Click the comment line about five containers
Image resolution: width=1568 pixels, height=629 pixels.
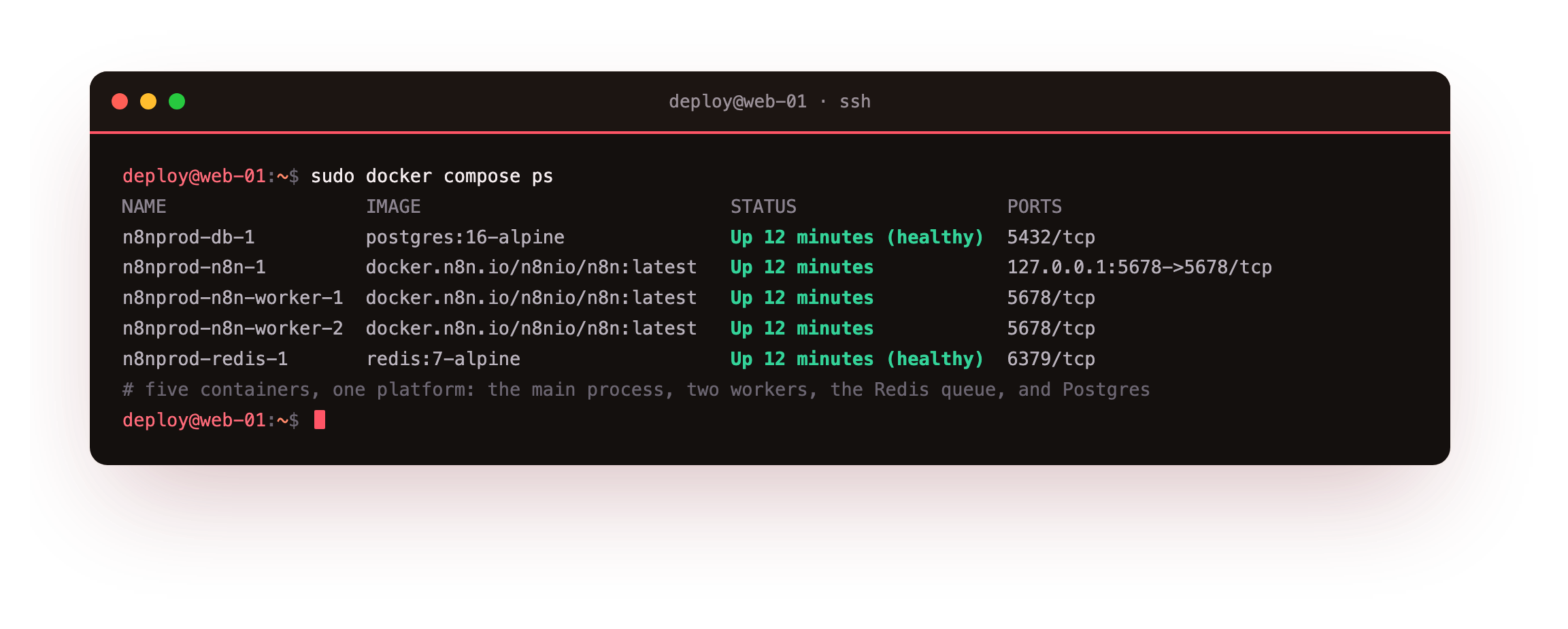(x=636, y=390)
